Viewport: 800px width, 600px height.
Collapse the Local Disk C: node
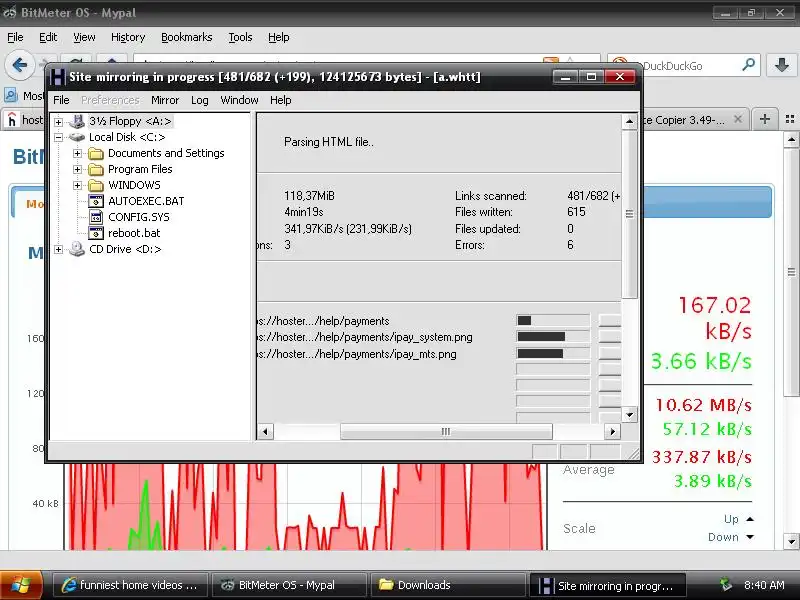(x=59, y=137)
